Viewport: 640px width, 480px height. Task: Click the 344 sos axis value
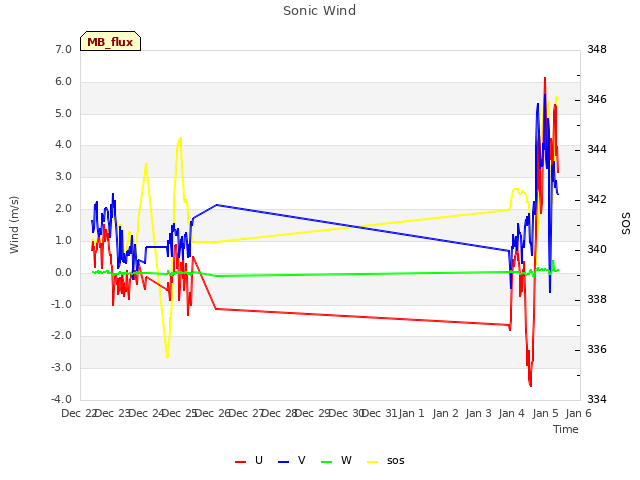(597, 150)
